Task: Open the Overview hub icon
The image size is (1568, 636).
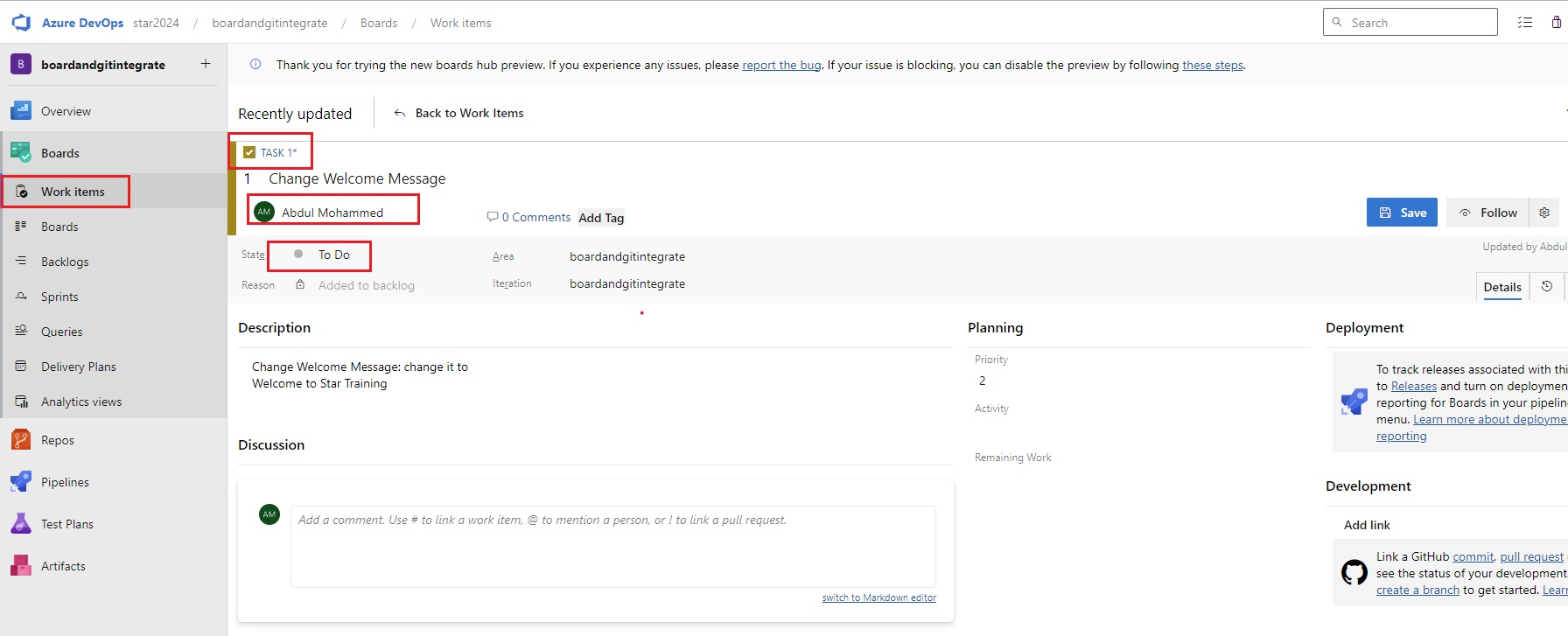Action: click(21, 111)
